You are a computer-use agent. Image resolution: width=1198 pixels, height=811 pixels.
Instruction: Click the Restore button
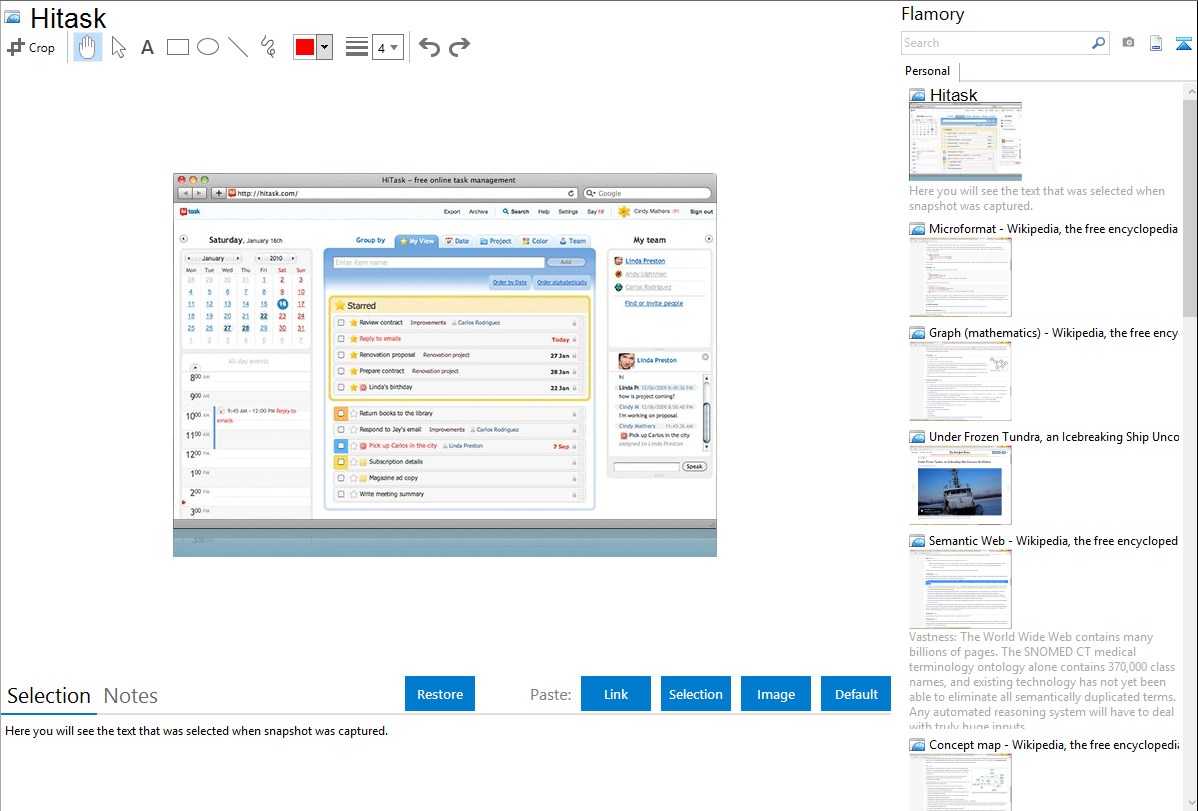pyautogui.click(x=440, y=694)
